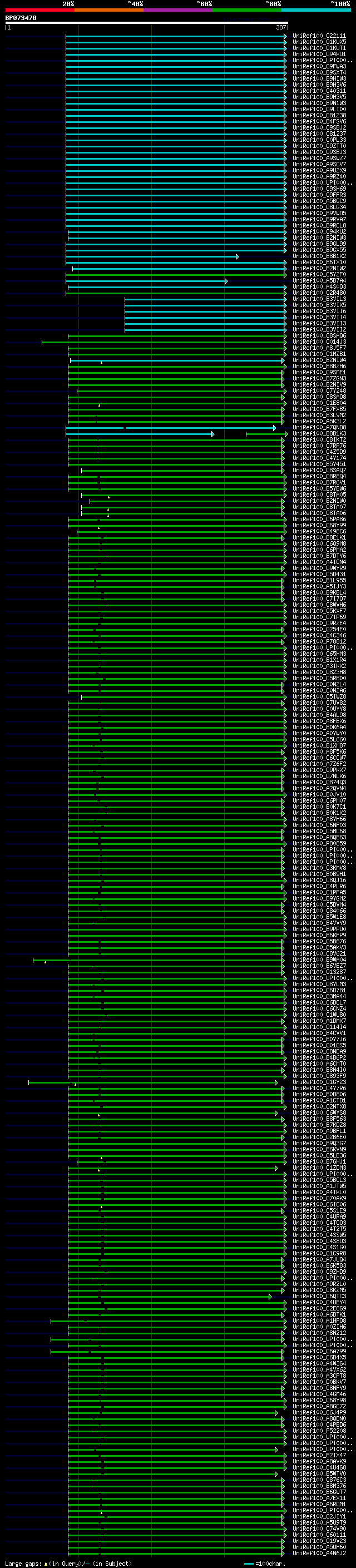
Task: Select the UniRef100_A5BGC9 label
Action: point(319,201)
